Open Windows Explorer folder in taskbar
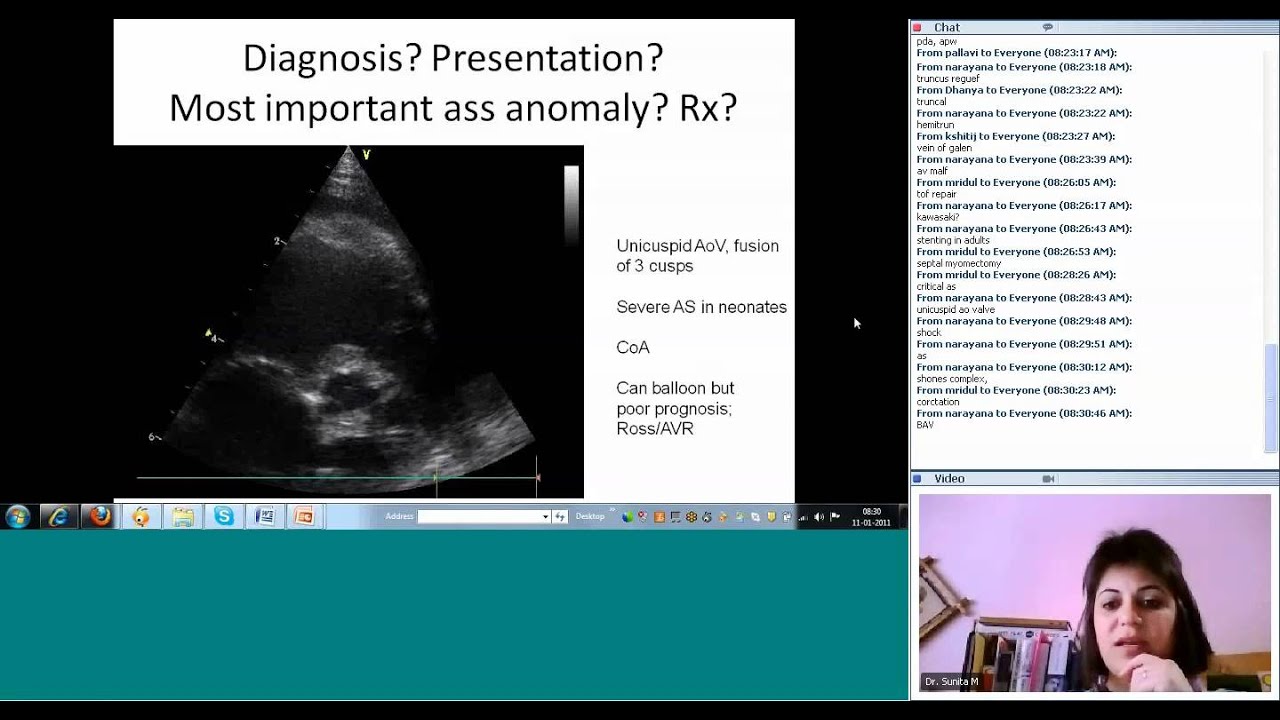 [x=183, y=517]
